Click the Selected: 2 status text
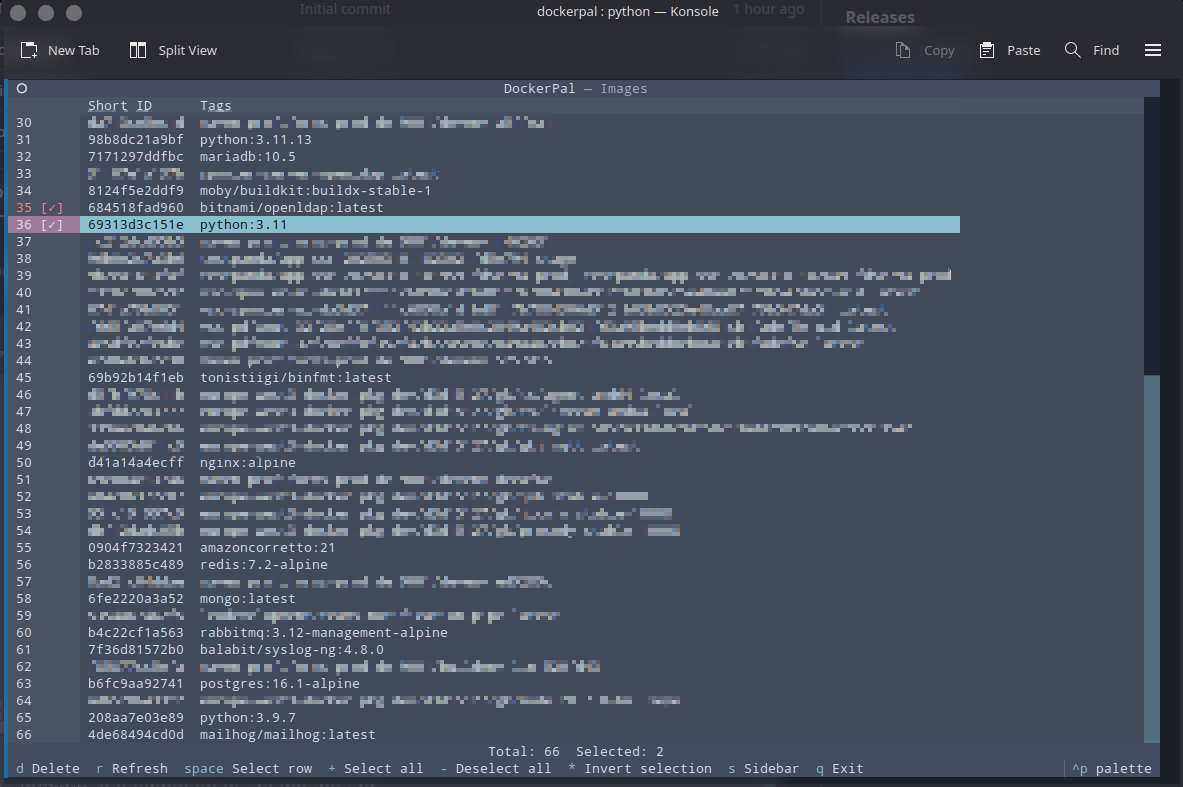 [620, 752]
